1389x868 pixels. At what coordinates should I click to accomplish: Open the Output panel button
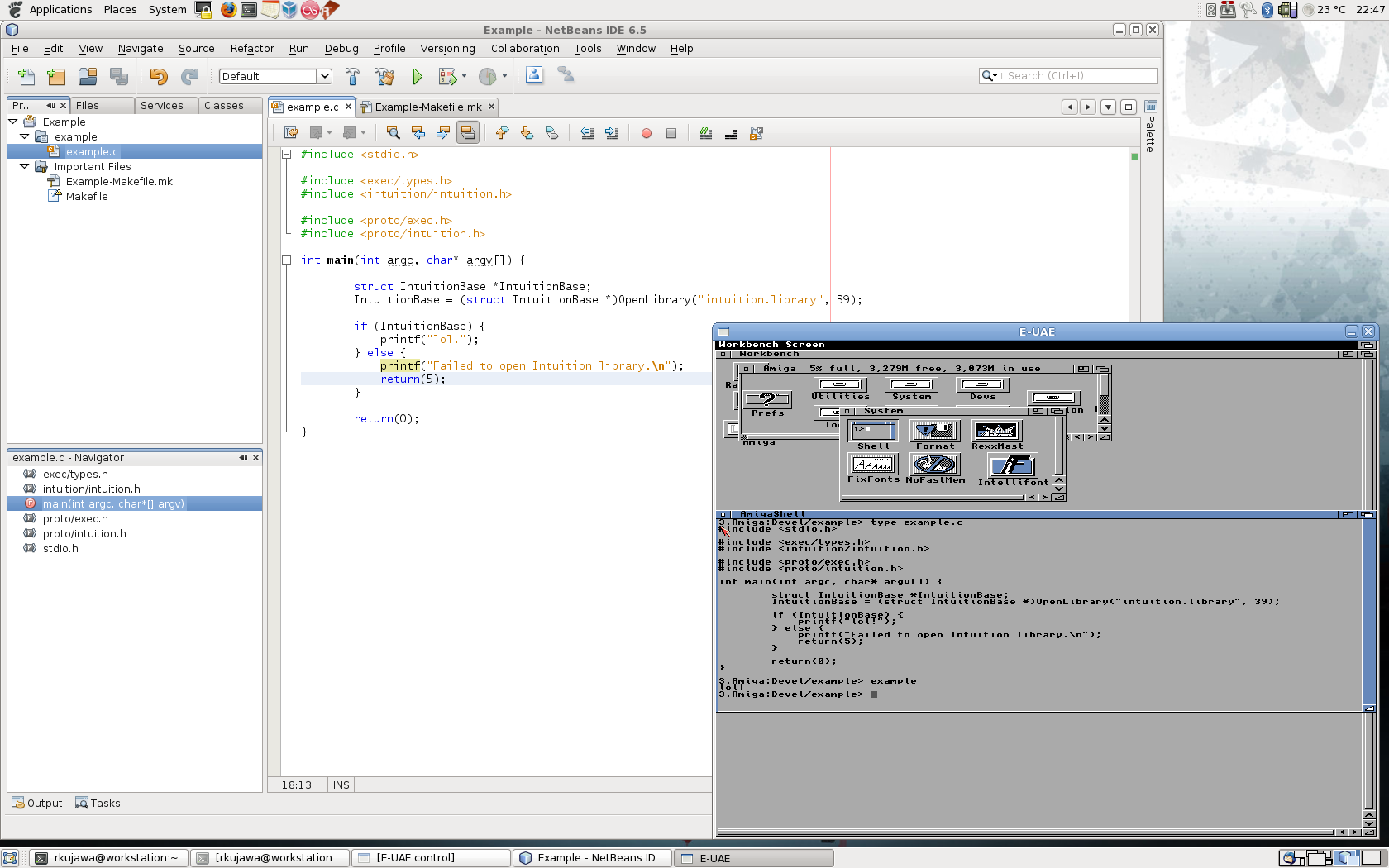37,803
